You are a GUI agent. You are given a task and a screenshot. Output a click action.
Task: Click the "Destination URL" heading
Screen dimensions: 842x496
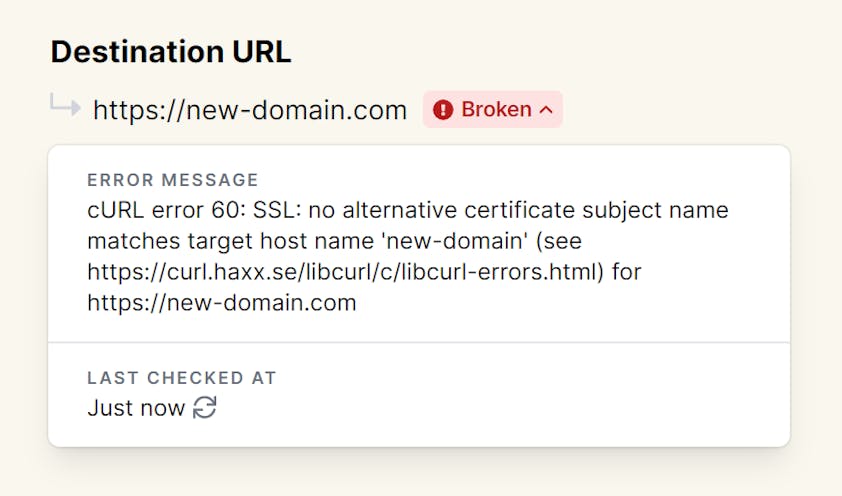point(171,52)
